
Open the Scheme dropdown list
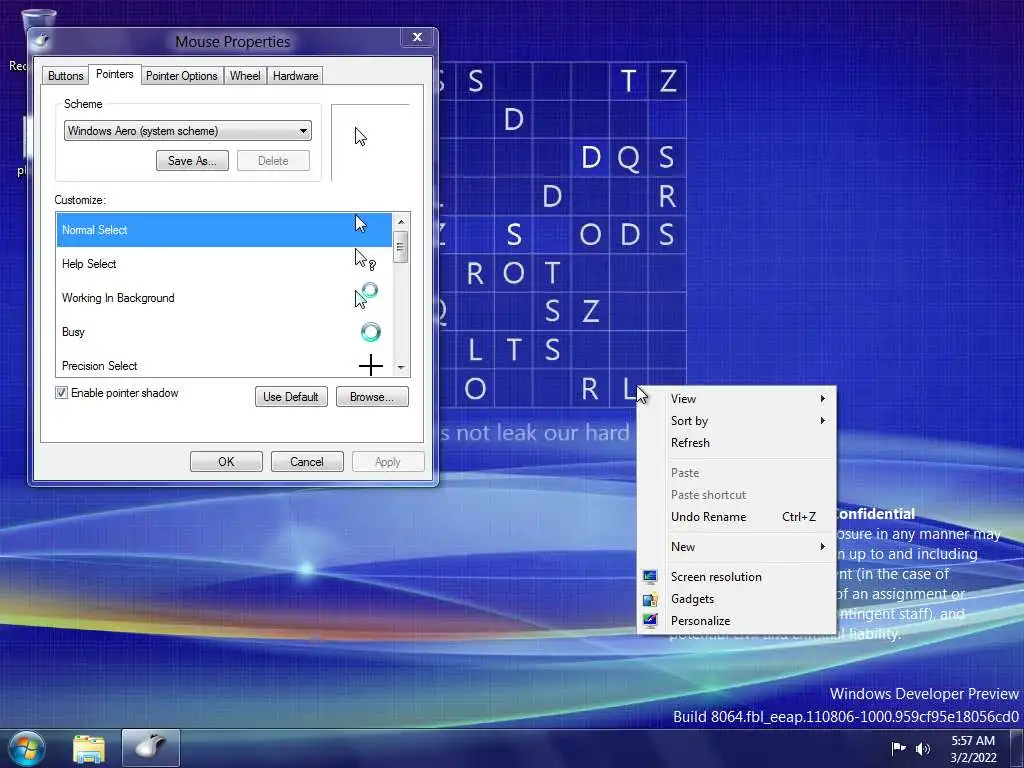(x=187, y=131)
